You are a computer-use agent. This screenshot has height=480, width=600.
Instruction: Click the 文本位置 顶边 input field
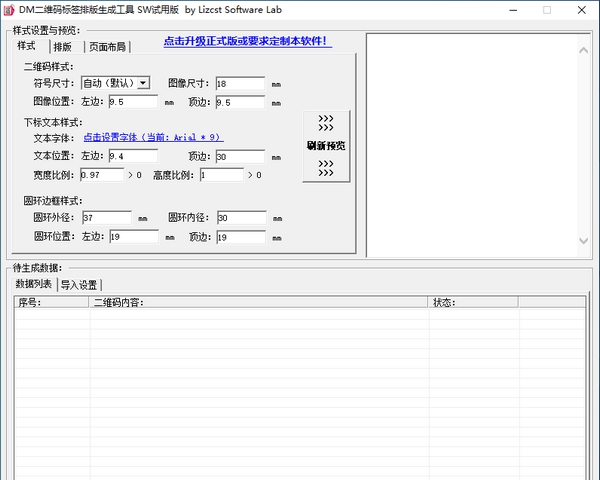240,157
